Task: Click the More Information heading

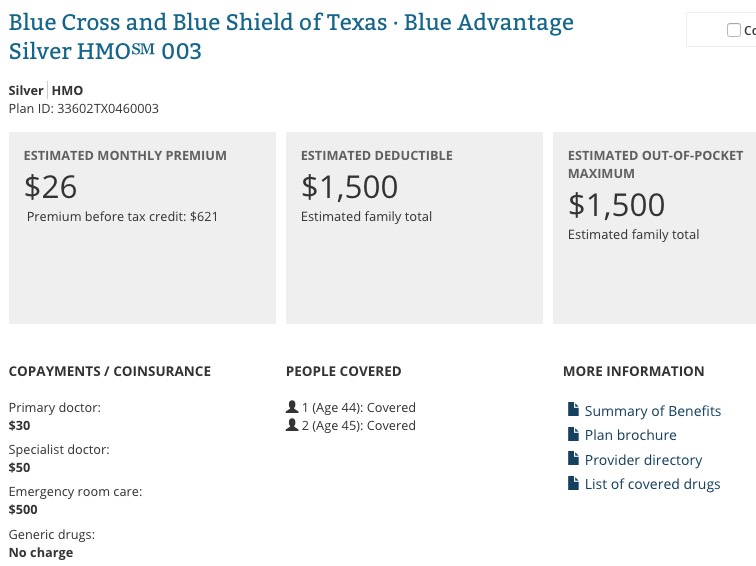Action: (633, 371)
